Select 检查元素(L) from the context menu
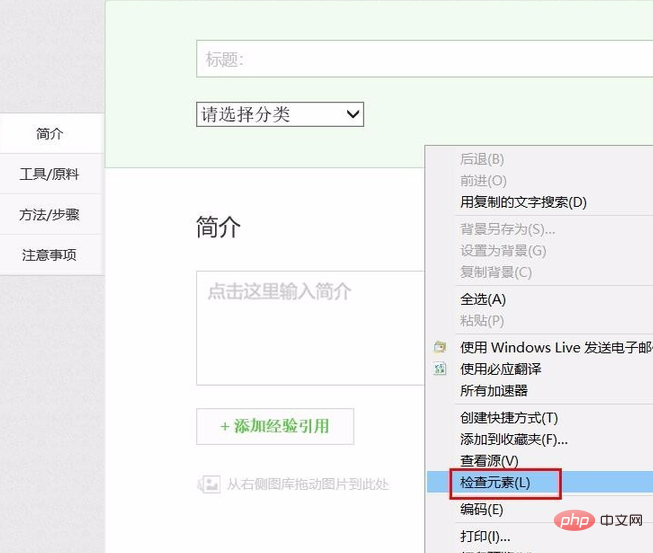The image size is (653, 553). point(494,483)
